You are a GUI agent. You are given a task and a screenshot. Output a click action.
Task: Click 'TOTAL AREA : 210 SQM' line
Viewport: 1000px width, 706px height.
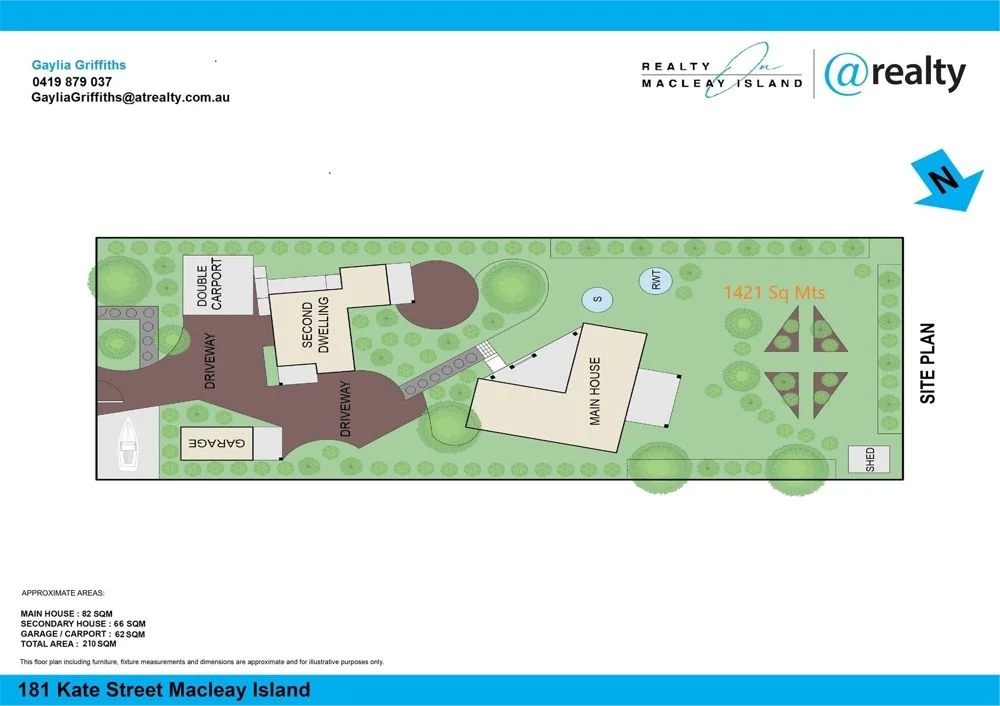[68, 644]
